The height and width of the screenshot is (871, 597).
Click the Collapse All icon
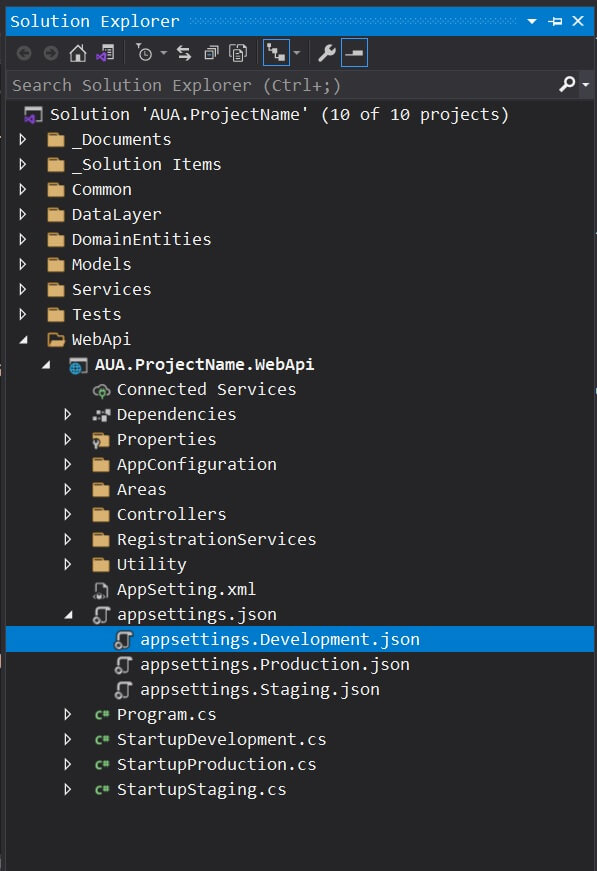tap(211, 53)
